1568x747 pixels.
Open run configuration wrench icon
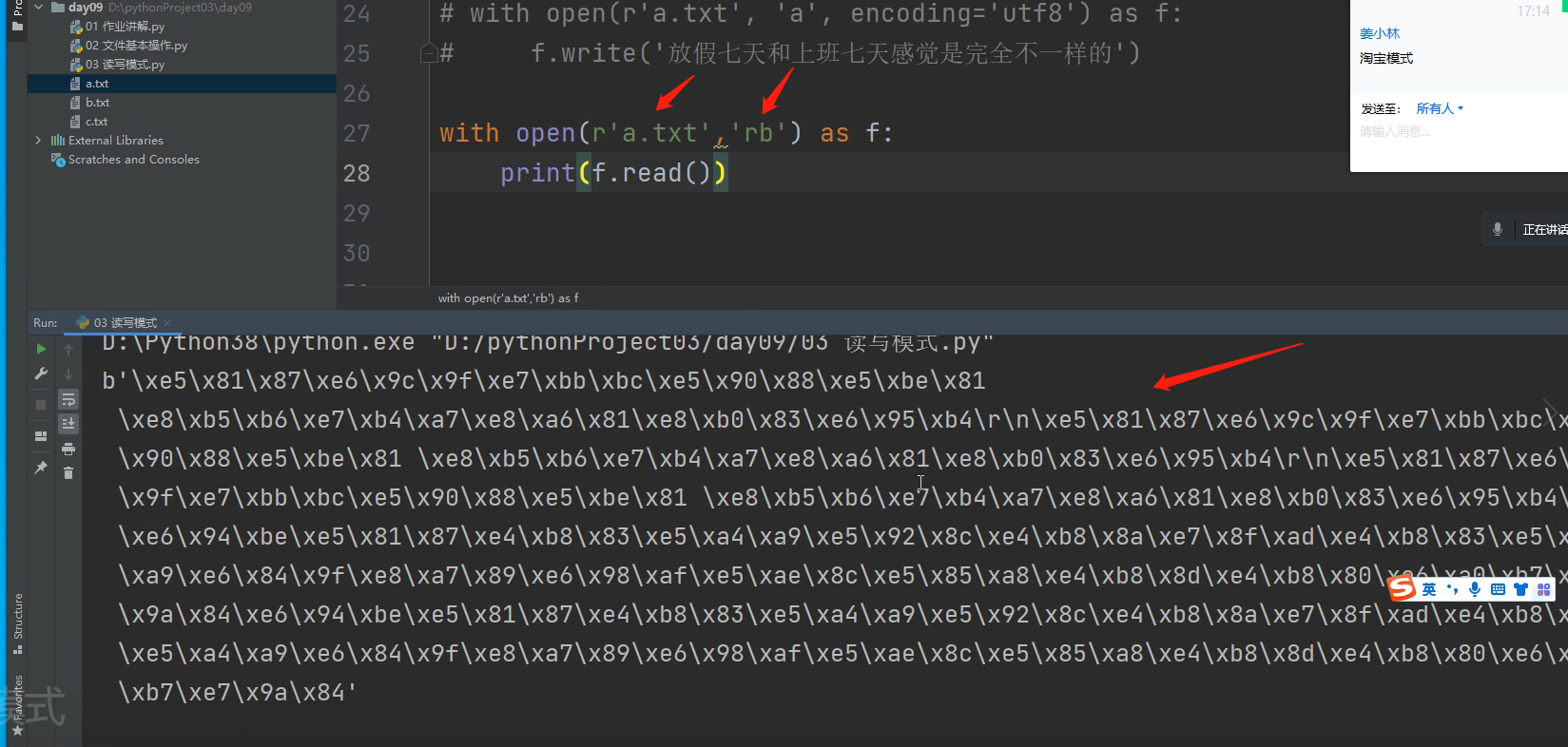[x=41, y=374]
